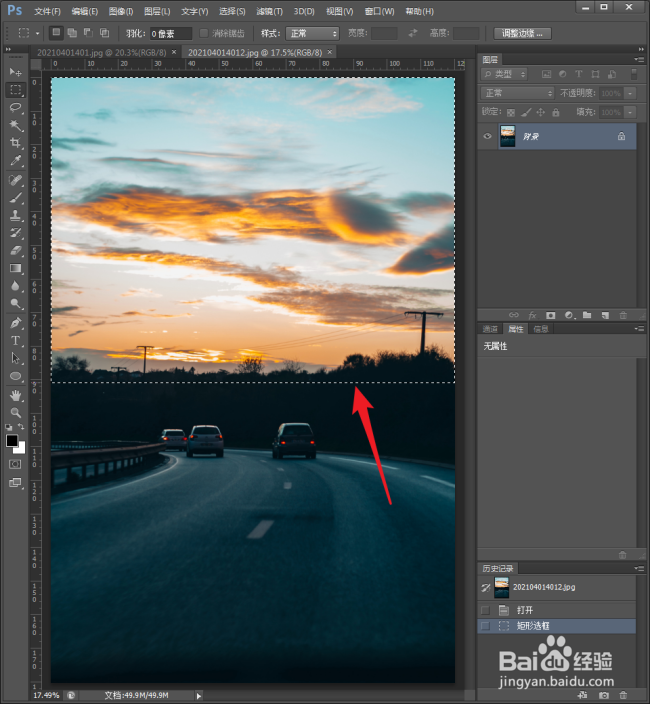Enable the 消除锯齿 anti-alias checkbox

coord(204,33)
